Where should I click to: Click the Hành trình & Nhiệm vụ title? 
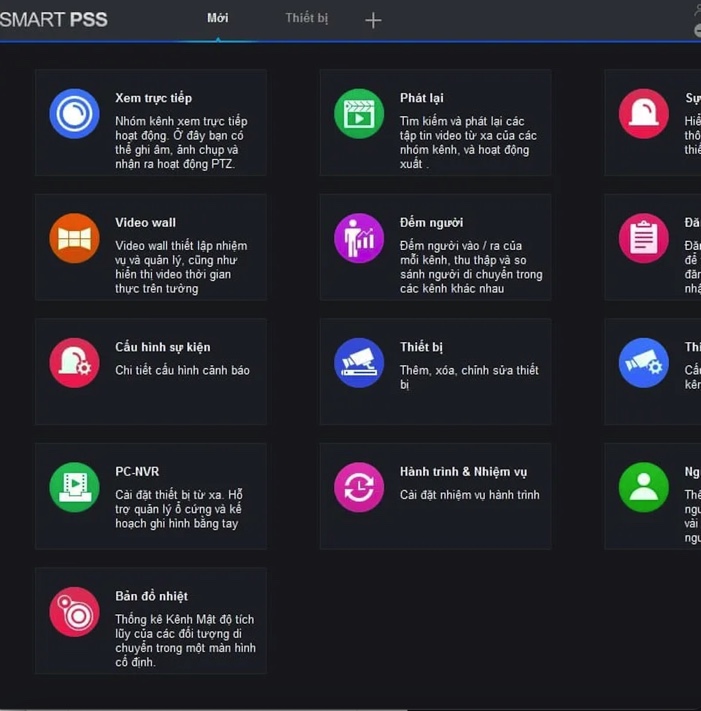(463, 472)
